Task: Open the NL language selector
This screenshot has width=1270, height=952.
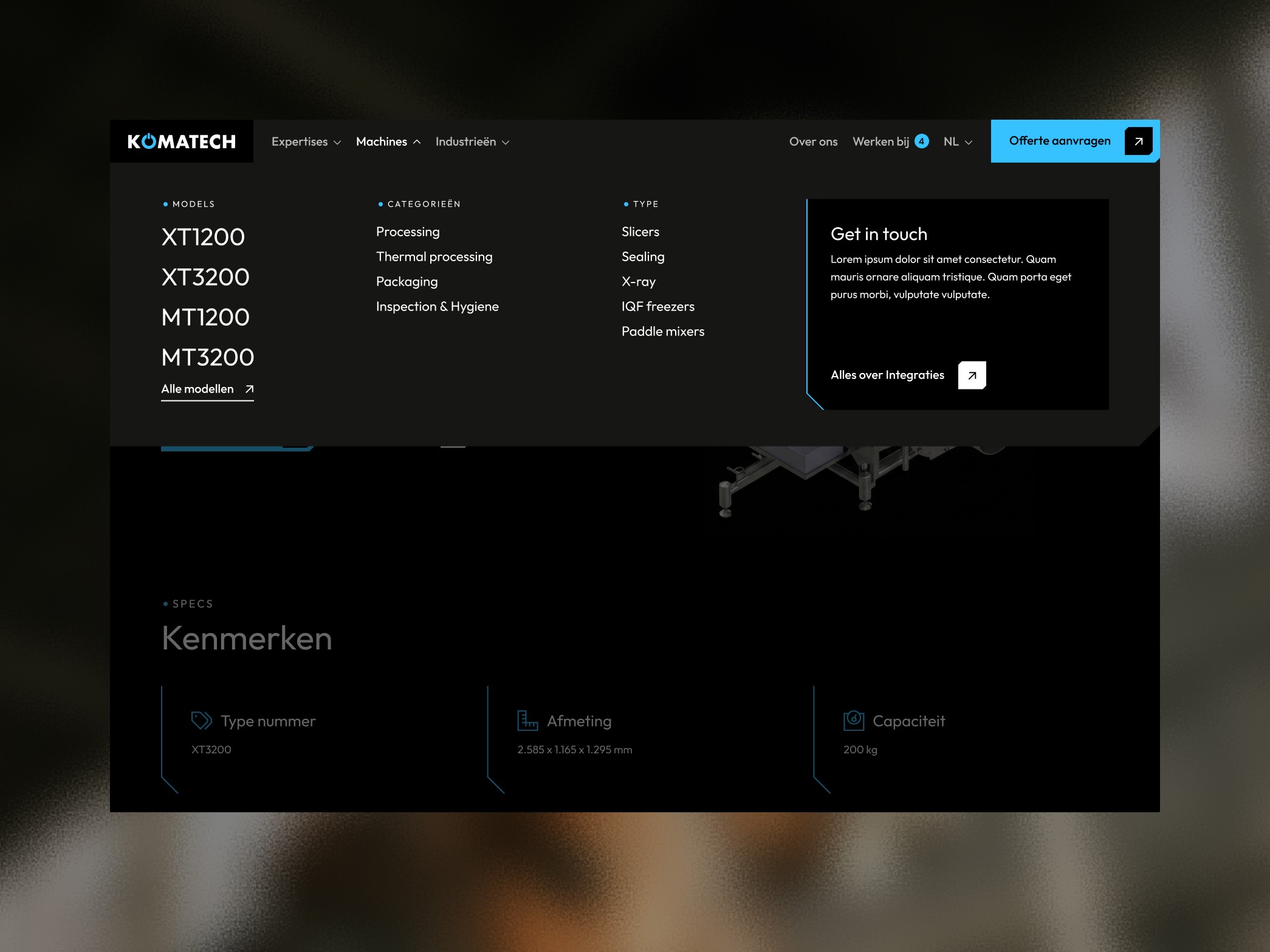Action: (957, 142)
